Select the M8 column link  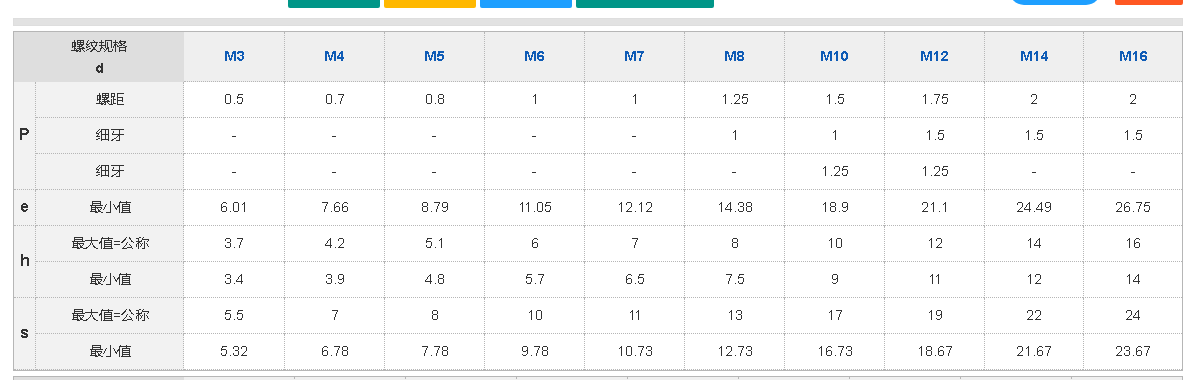pyautogui.click(x=734, y=56)
